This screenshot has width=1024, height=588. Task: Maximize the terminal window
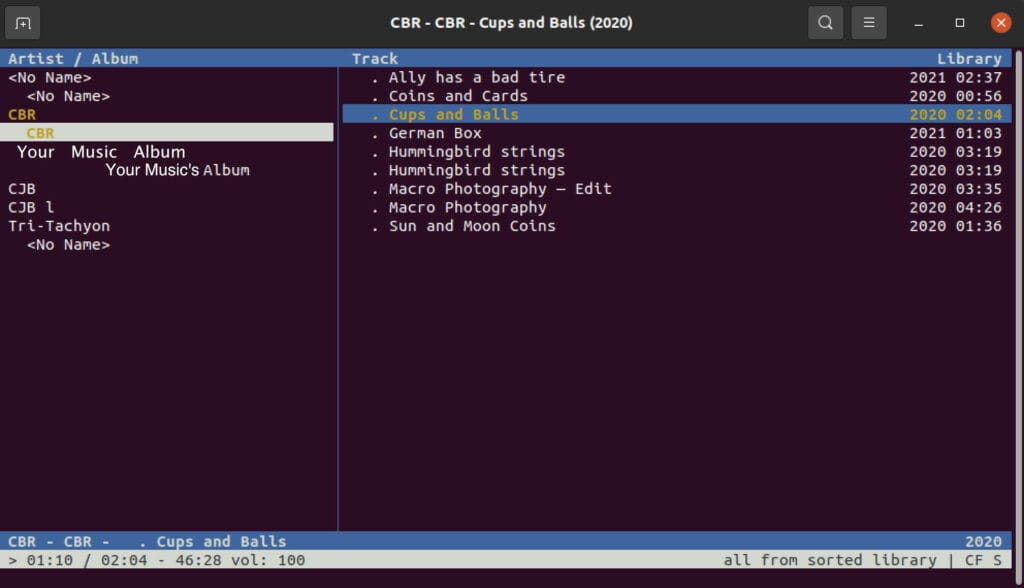click(x=959, y=23)
